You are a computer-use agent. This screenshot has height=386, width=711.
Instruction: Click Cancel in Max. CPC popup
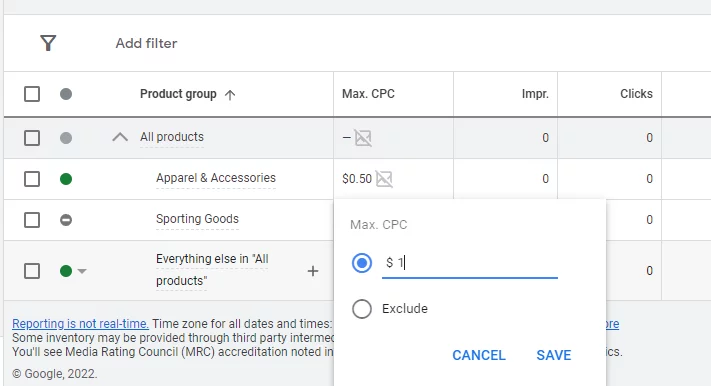479,355
